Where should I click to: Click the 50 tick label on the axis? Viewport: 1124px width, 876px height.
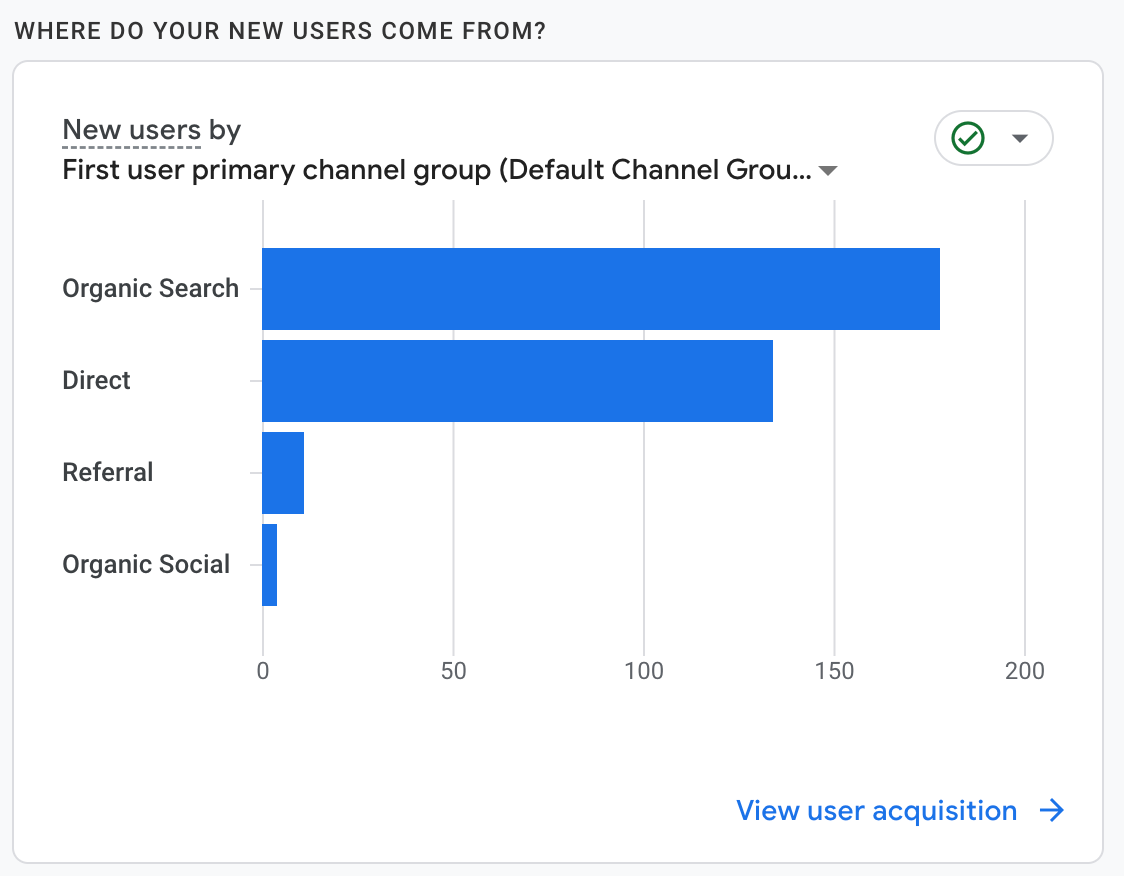[x=454, y=671]
